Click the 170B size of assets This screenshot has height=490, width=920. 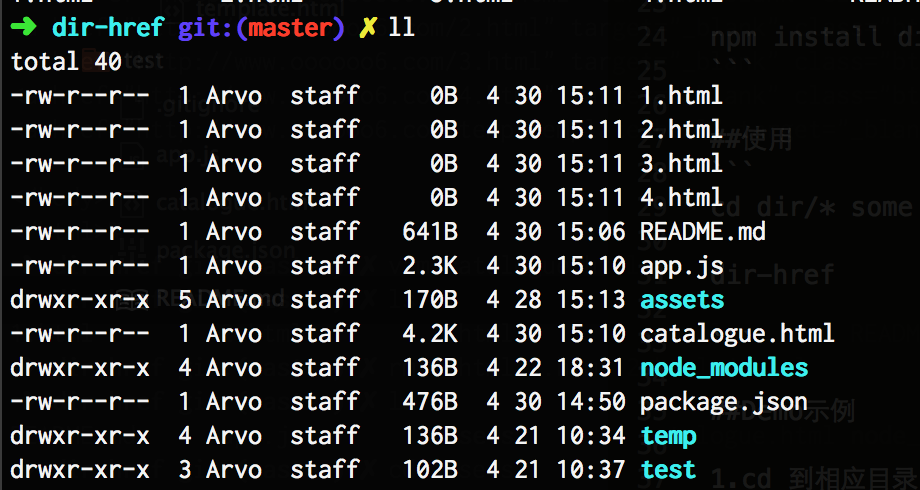click(430, 299)
